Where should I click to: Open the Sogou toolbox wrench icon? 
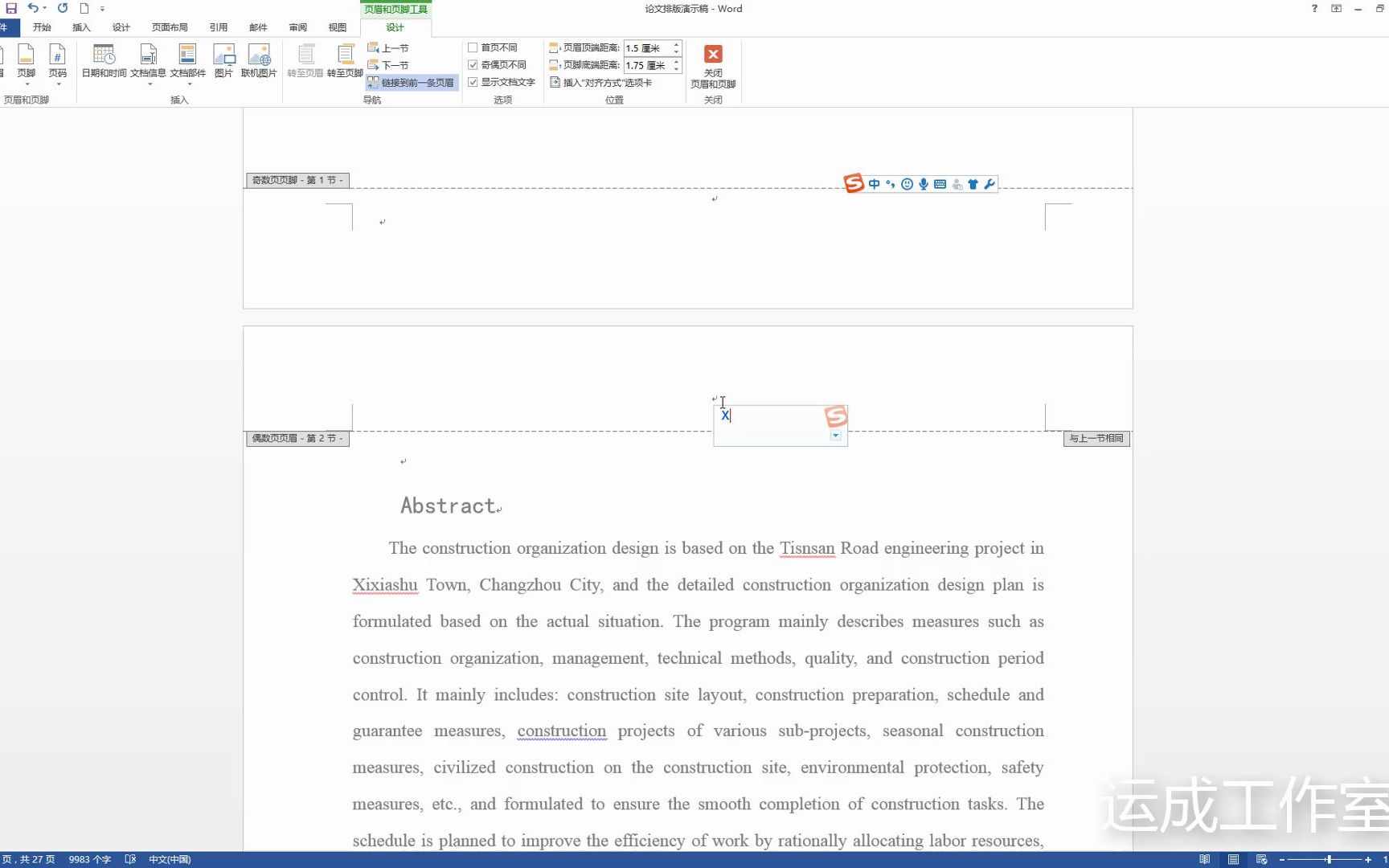click(990, 184)
